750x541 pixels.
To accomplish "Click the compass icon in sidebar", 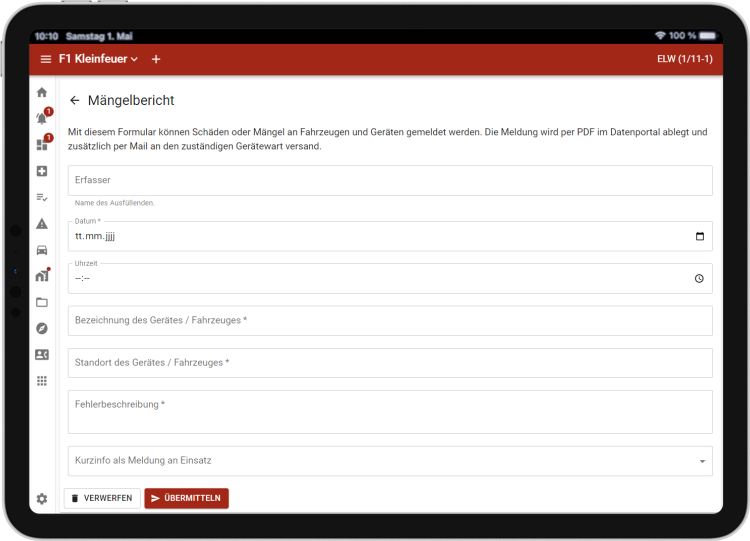I will (42, 328).
